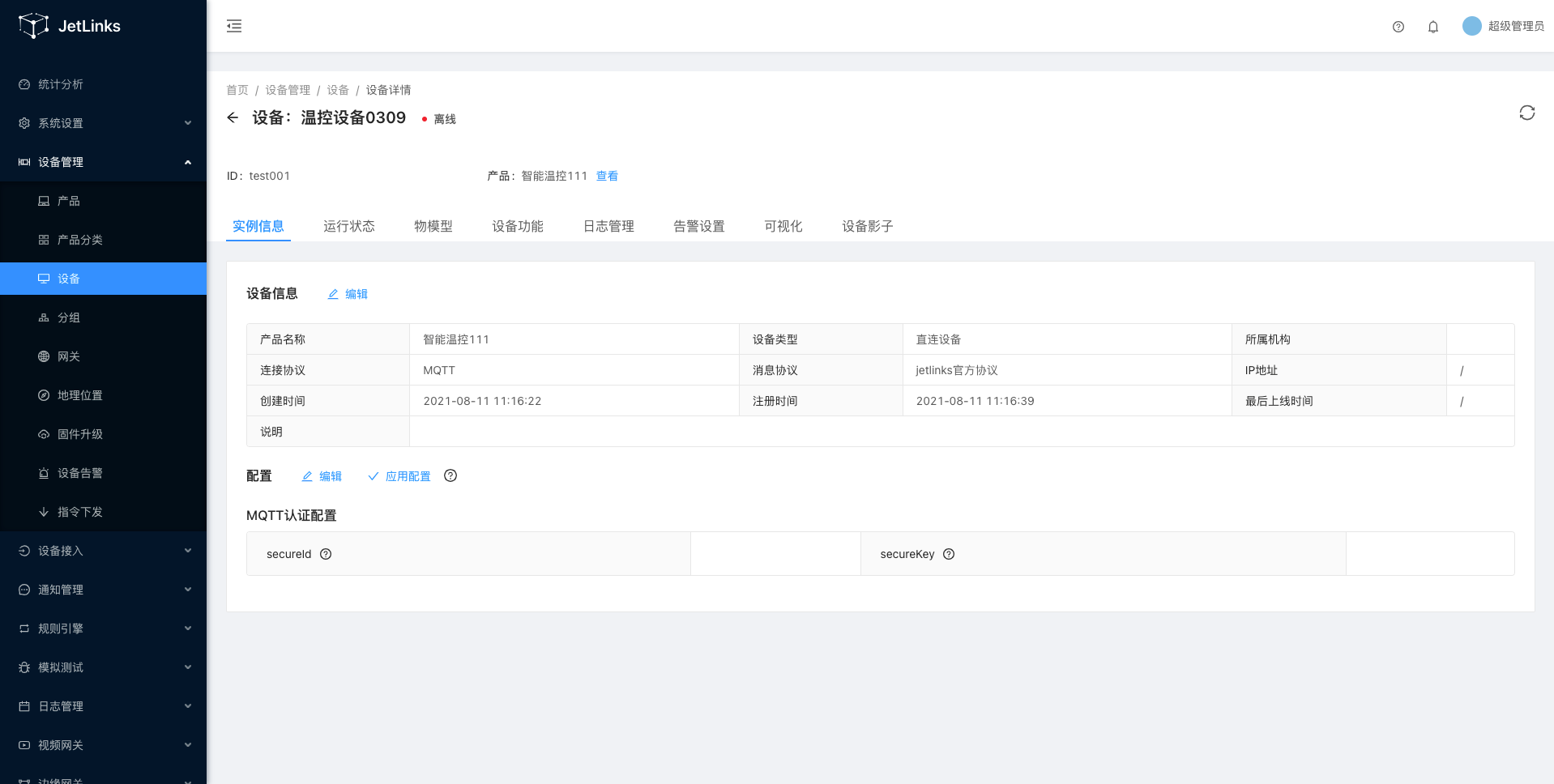Click the 网关 globe icon
Viewport: 1554px width, 784px height.
tap(44, 356)
